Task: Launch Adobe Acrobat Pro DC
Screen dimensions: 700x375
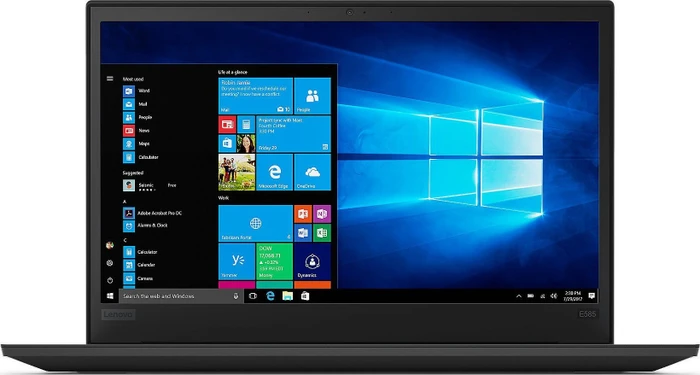Action: [x=153, y=213]
